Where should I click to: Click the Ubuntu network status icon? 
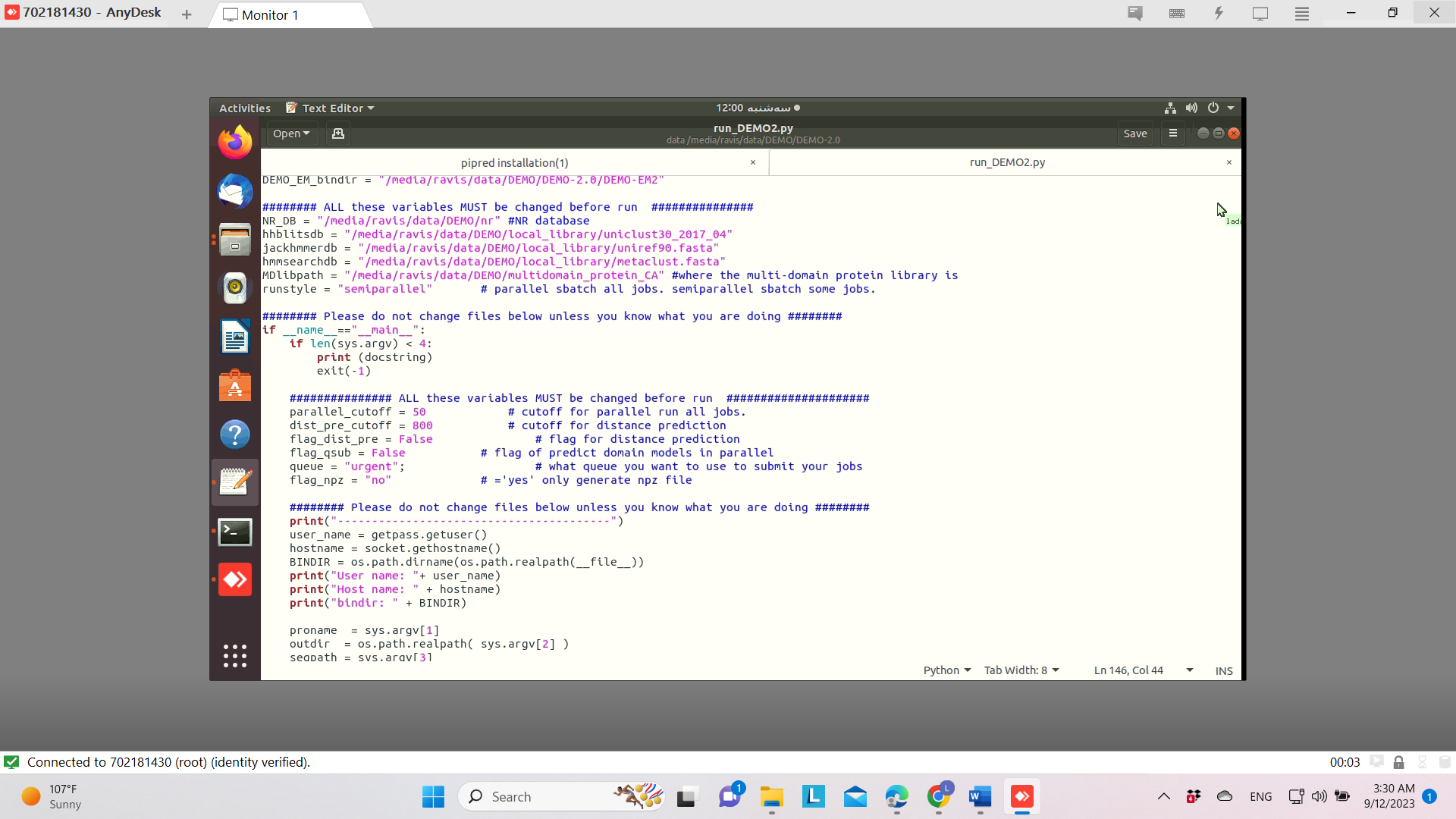pos(1170,108)
